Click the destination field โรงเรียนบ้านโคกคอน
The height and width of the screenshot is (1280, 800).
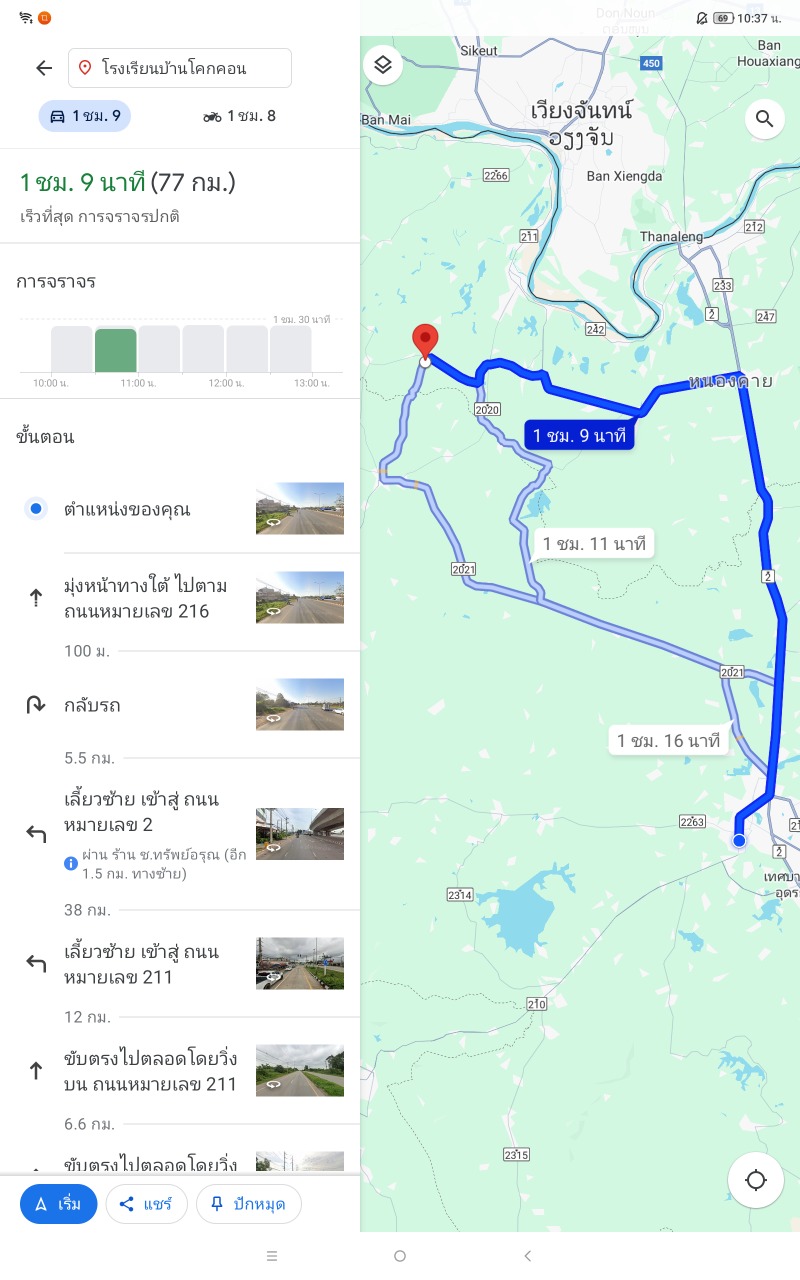180,68
